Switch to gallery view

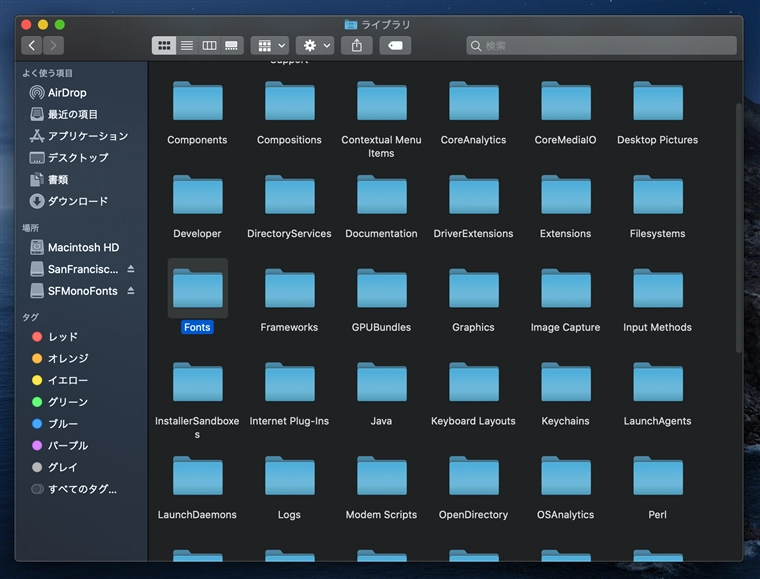point(232,46)
